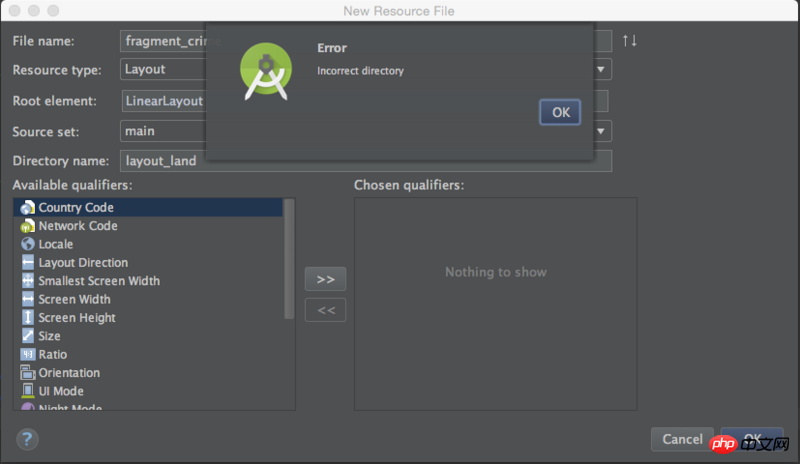Select Ratio qualifier row

pyautogui.click(x=148, y=354)
